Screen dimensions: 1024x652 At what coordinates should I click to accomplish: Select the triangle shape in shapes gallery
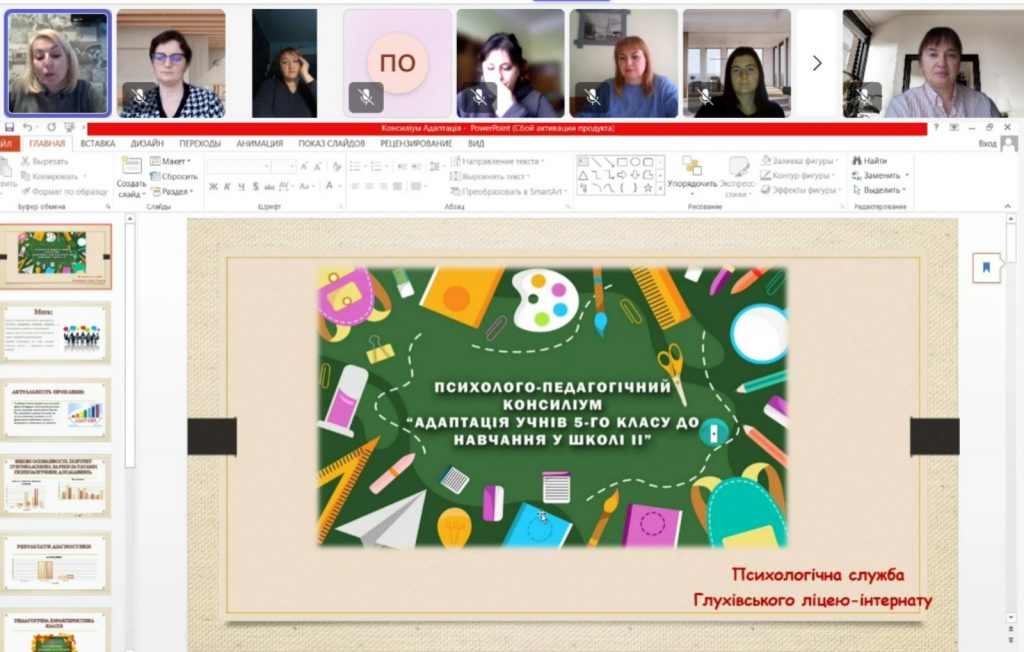click(583, 175)
